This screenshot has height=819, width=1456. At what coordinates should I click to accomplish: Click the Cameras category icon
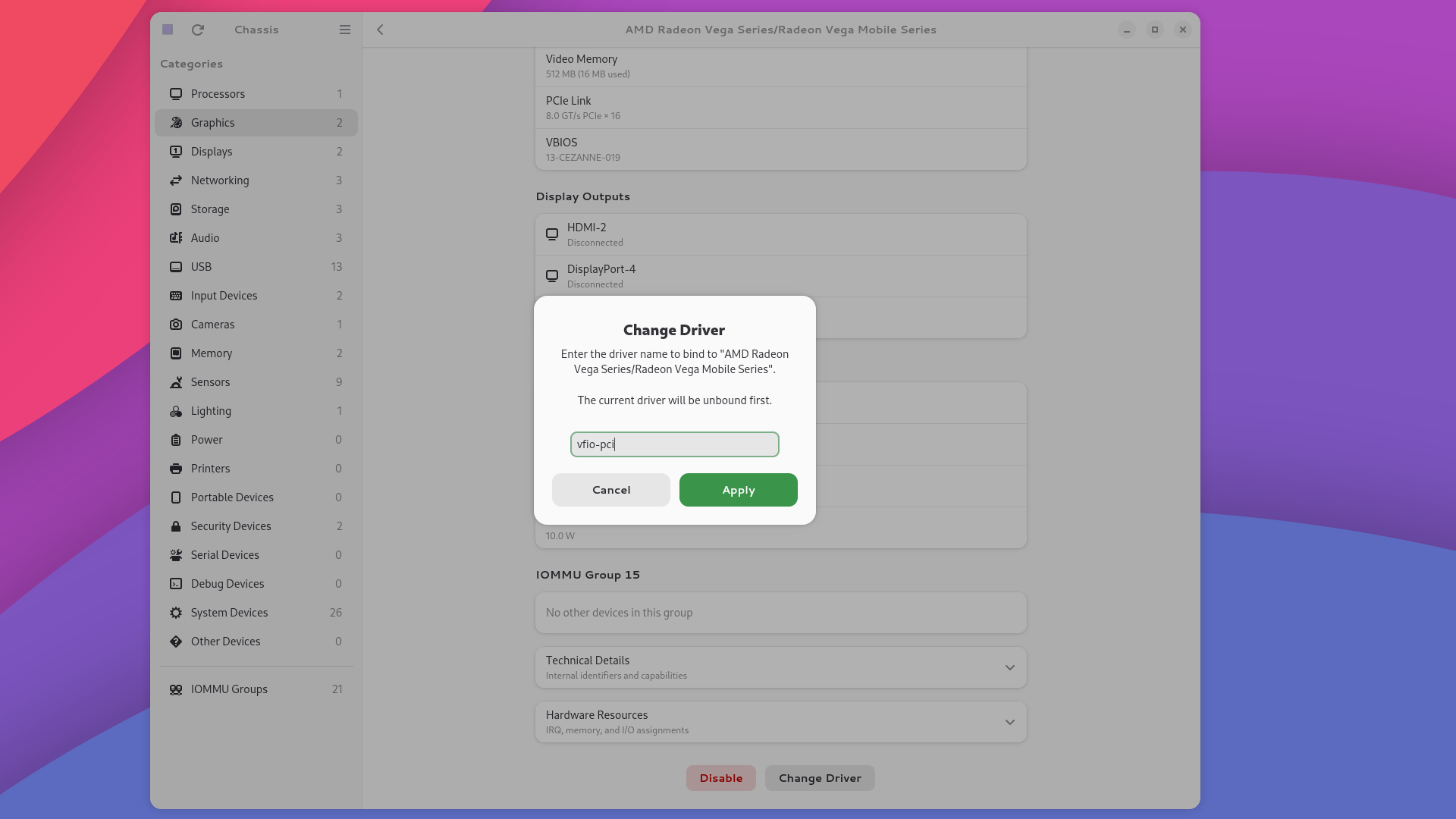click(x=176, y=325)
